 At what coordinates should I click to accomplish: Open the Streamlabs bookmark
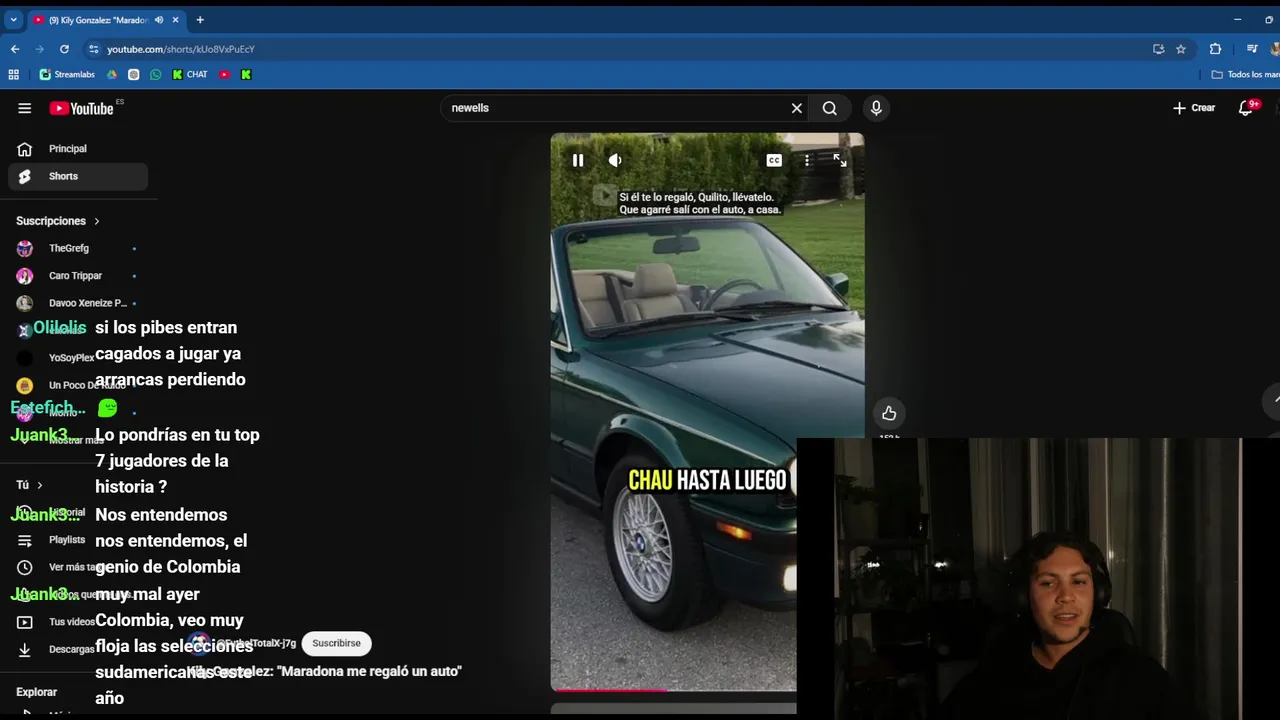pos(67,74)
